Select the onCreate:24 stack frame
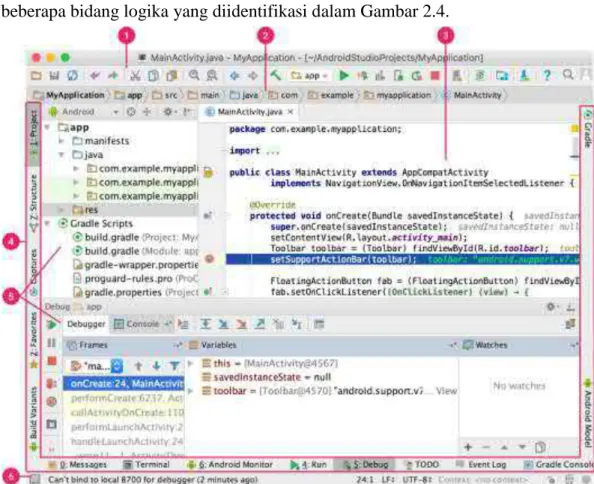This screenshot has height=484, width=594. point(123,384)
